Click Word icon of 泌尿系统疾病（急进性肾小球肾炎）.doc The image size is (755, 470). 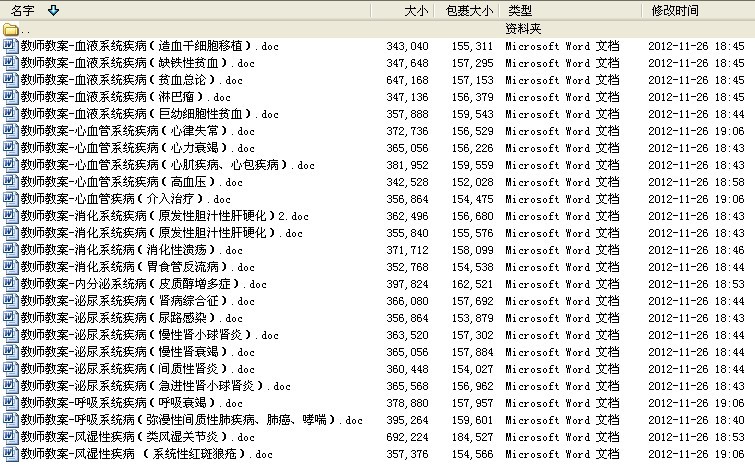click(11, 385)
